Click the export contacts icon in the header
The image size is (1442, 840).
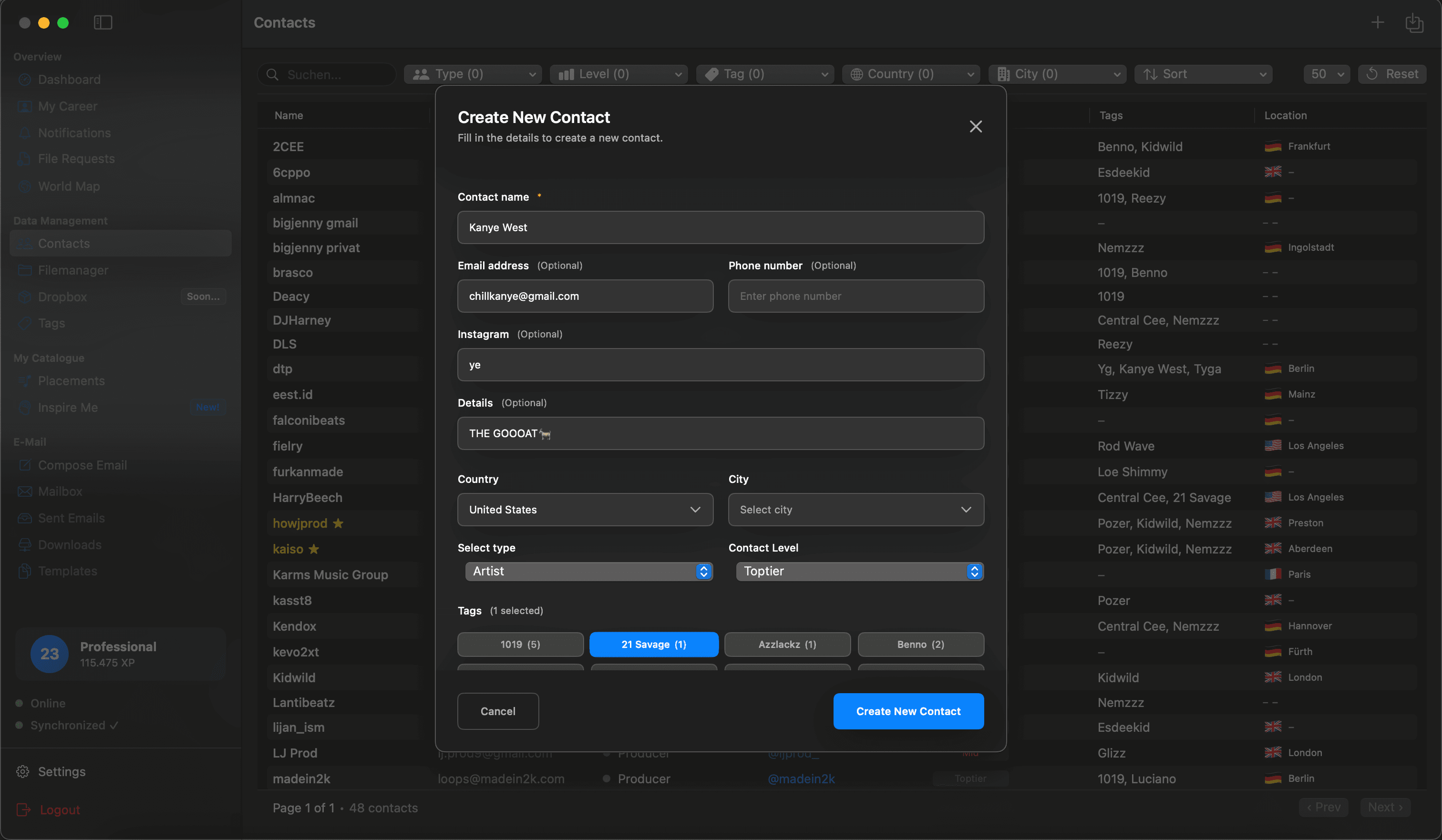point(1414,23)
